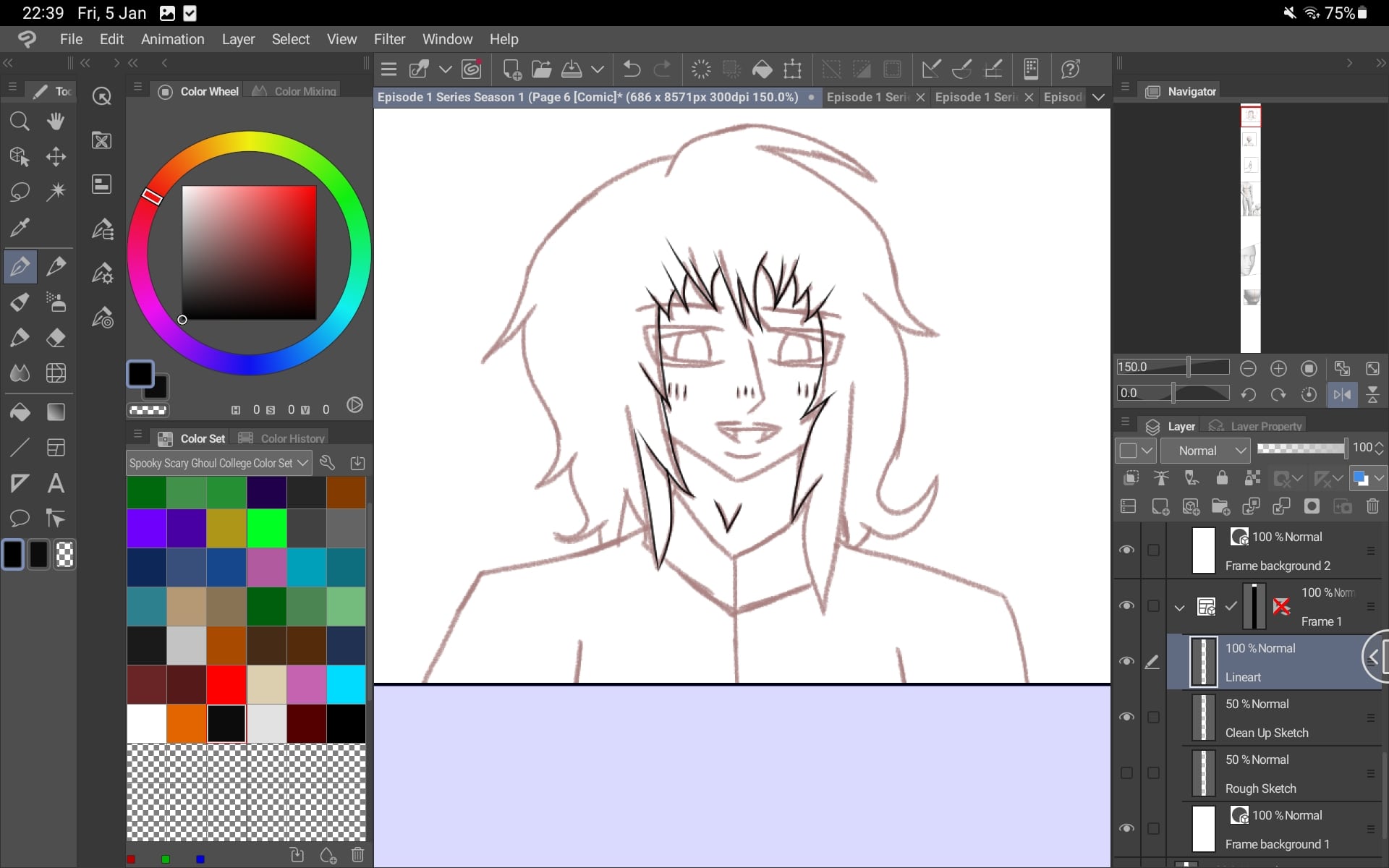Select the Fill bucket tool

pyautogui.click(x=20, y=412)
